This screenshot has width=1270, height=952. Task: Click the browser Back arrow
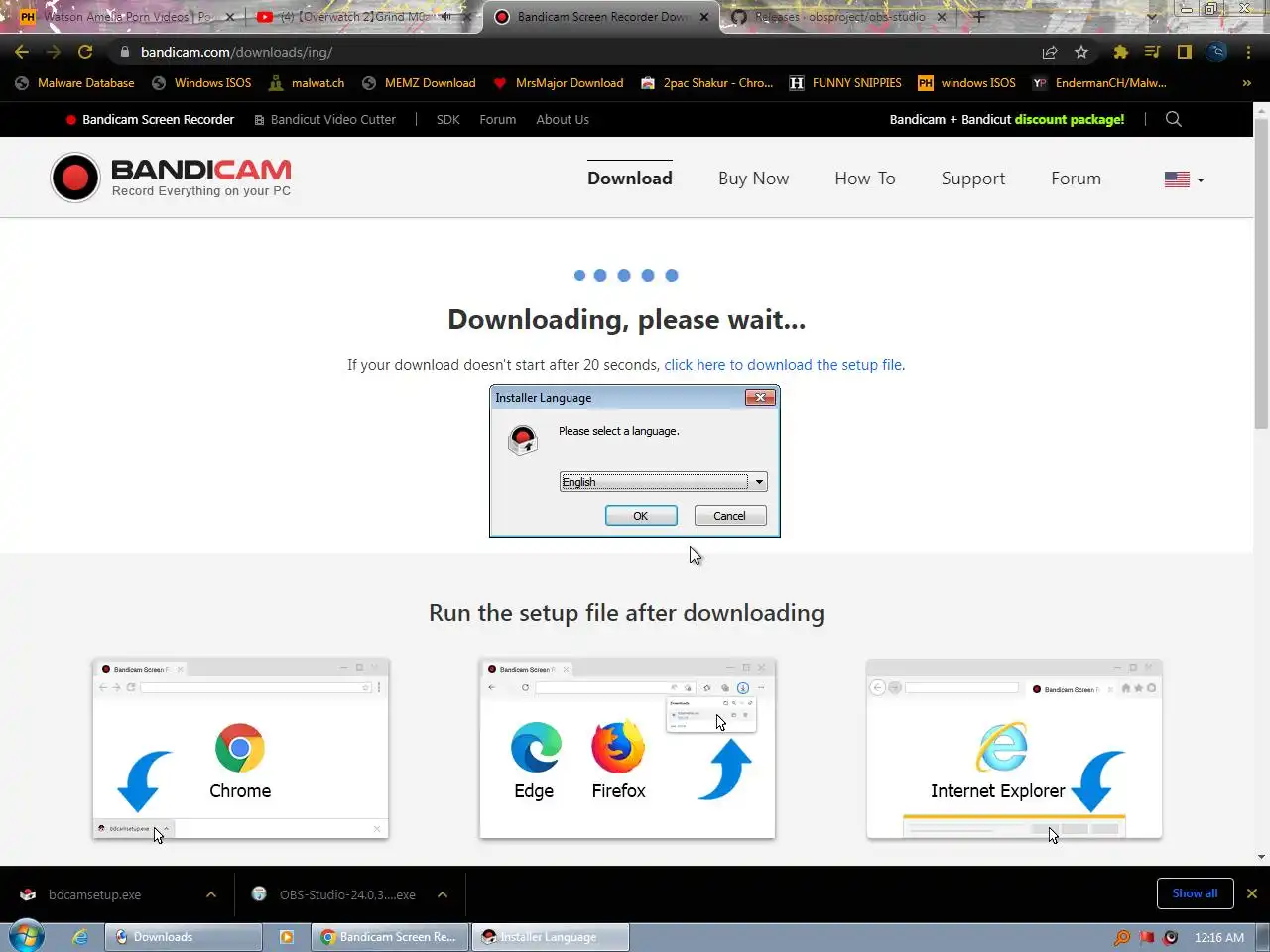tap(22, 52)
